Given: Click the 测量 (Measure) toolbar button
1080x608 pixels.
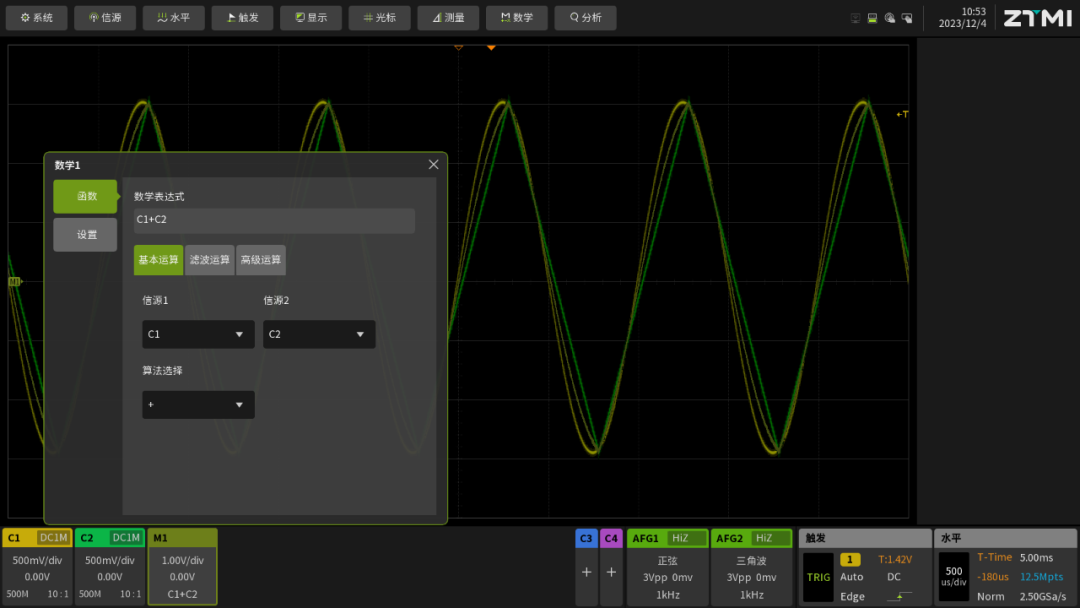Looking at the screenshot, I should [x=448, y=17].
